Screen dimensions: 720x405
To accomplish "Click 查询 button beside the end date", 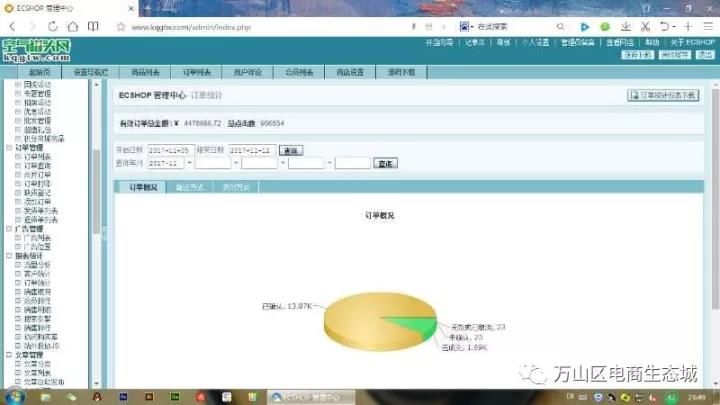I will [291, 151].
